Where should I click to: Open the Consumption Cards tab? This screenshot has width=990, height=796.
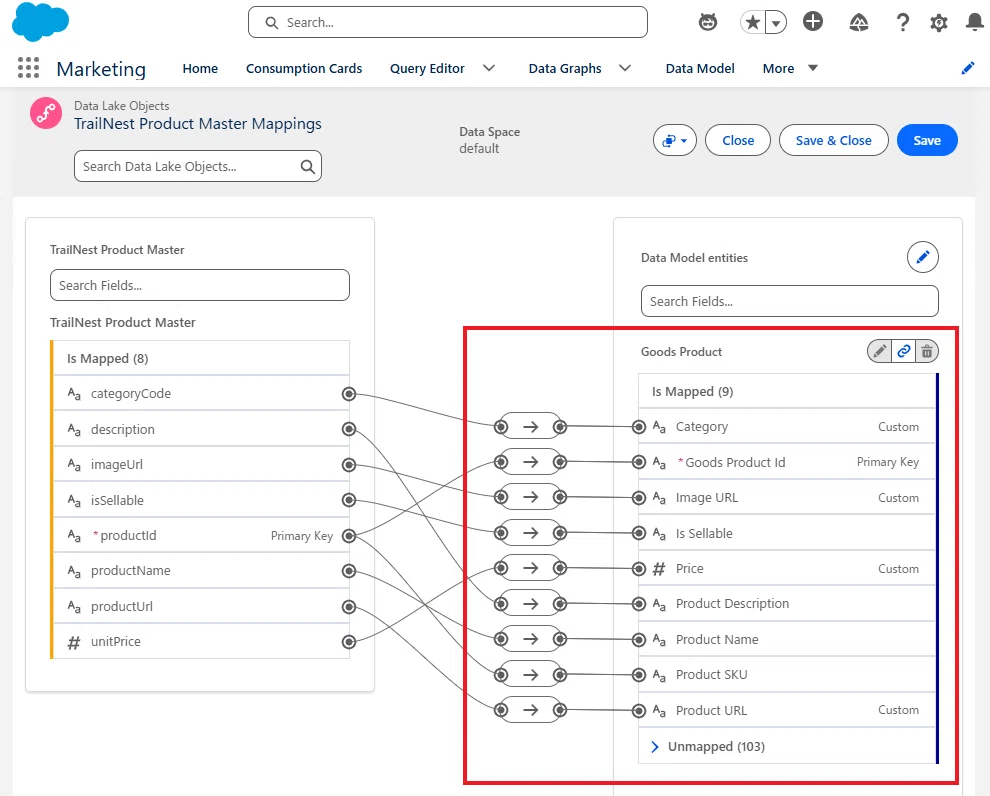pos(304,68)
